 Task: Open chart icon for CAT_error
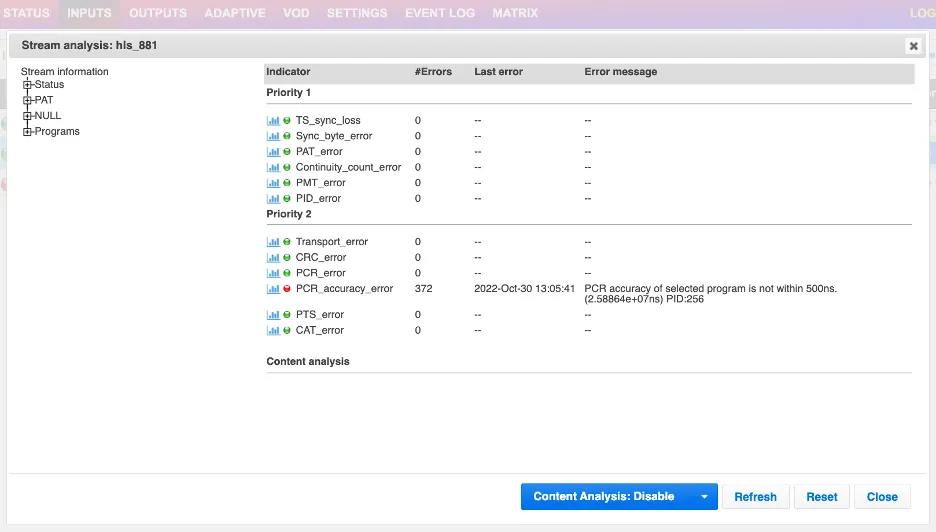(x=273, y=330)
